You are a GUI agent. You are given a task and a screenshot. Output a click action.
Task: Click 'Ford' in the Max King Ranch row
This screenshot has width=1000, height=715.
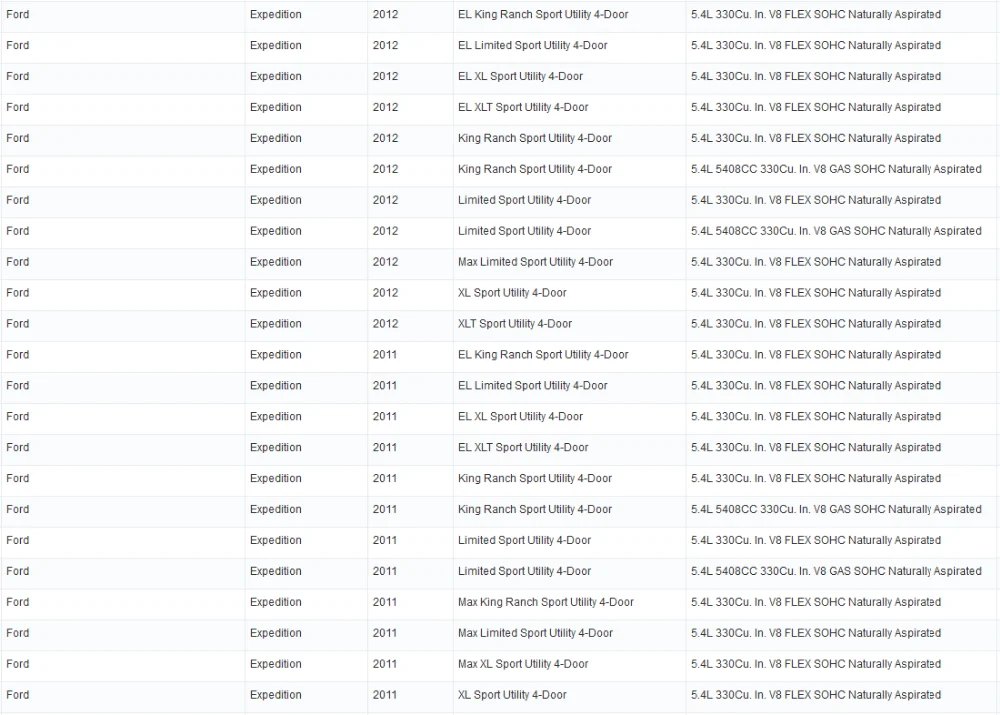pyautogui.click(x=18, y=602)
